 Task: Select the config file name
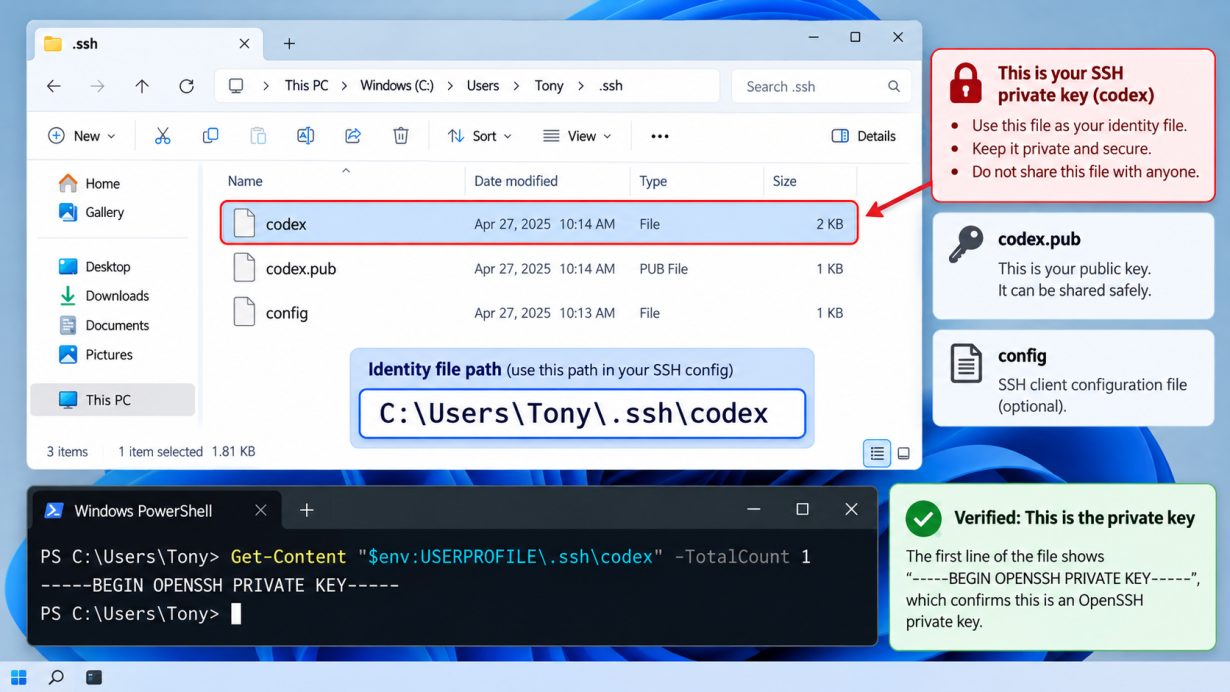pyautogui.click(x=287, y=313)
